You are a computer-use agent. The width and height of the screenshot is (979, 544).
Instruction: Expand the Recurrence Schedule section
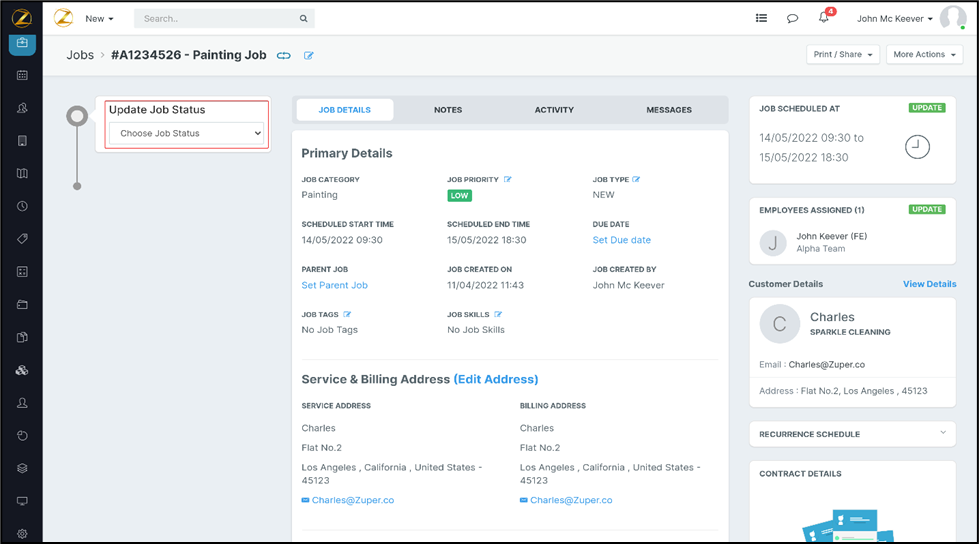943,433
